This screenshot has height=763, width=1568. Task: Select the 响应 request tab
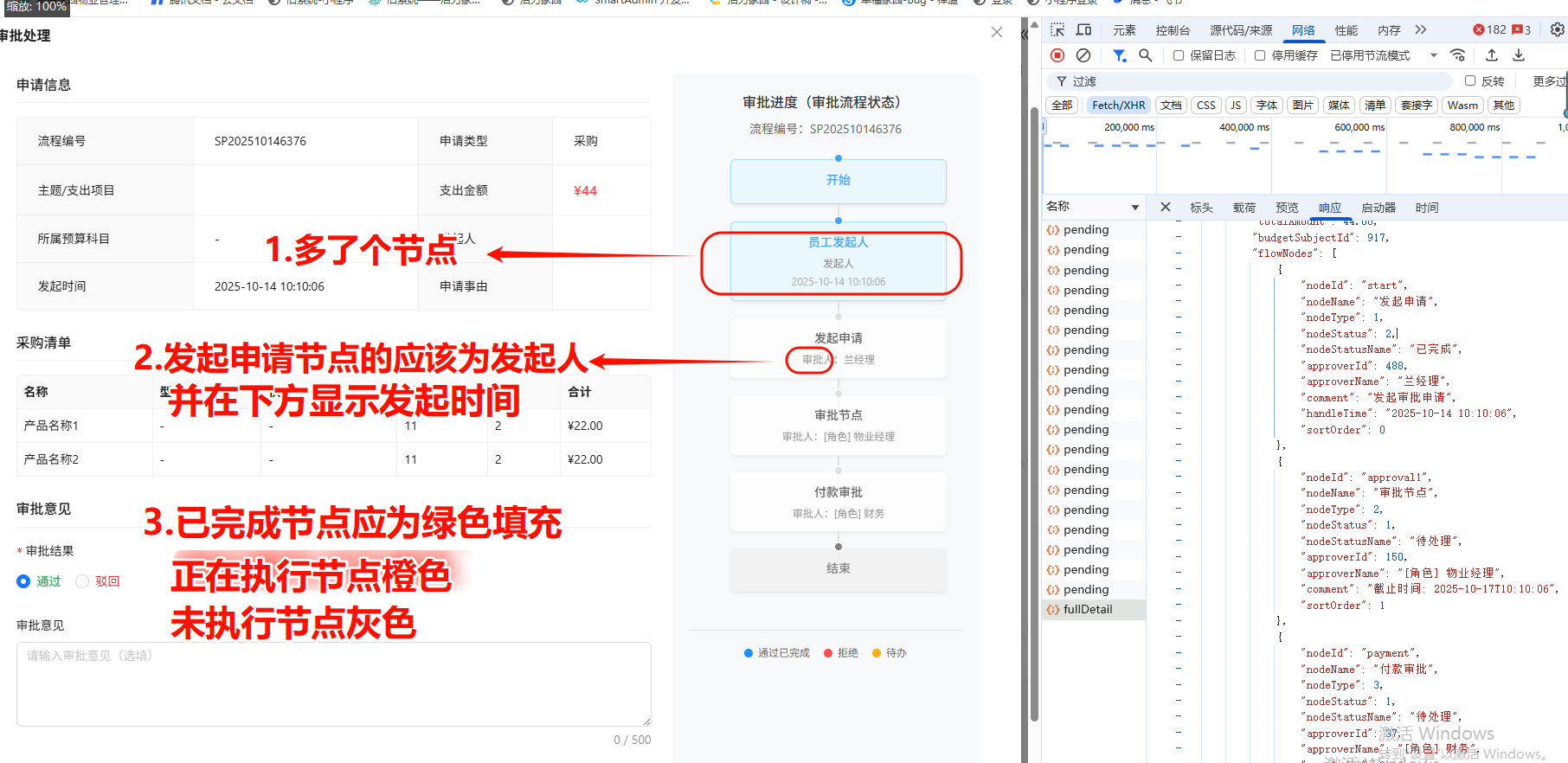pyautogui.click(x=1330, y=208)
